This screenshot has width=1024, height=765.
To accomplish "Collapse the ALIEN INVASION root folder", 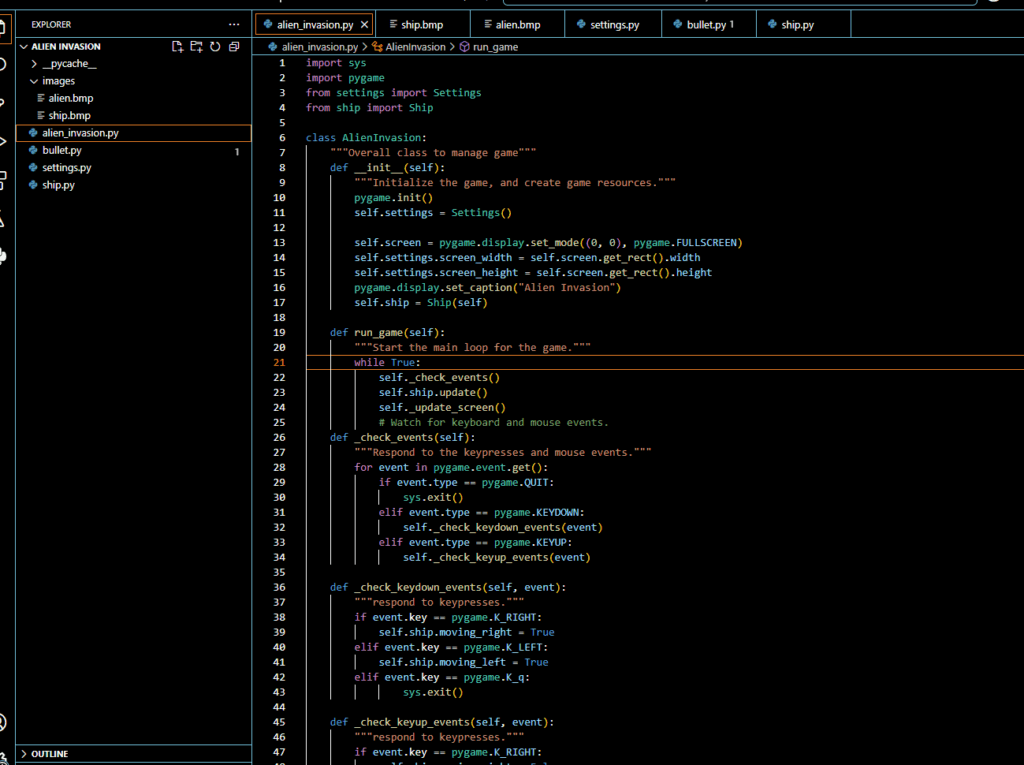I will (x=66, y=47).
